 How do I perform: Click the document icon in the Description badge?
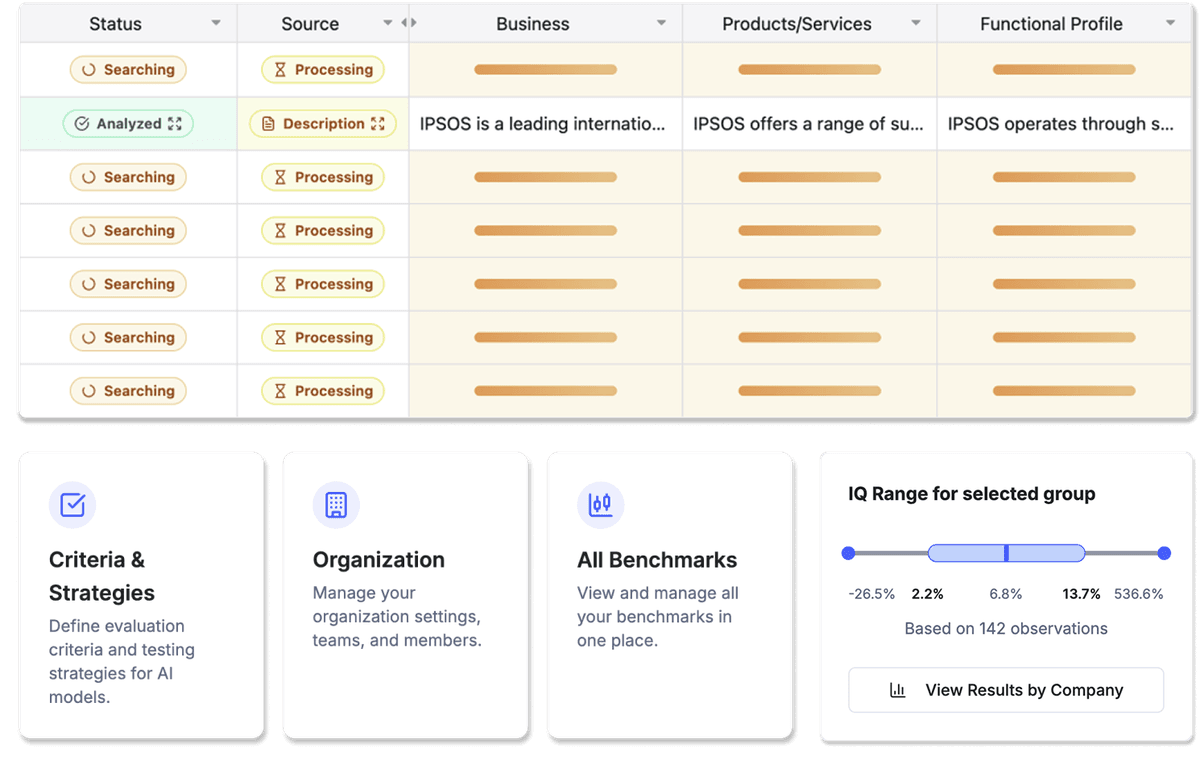267,123
